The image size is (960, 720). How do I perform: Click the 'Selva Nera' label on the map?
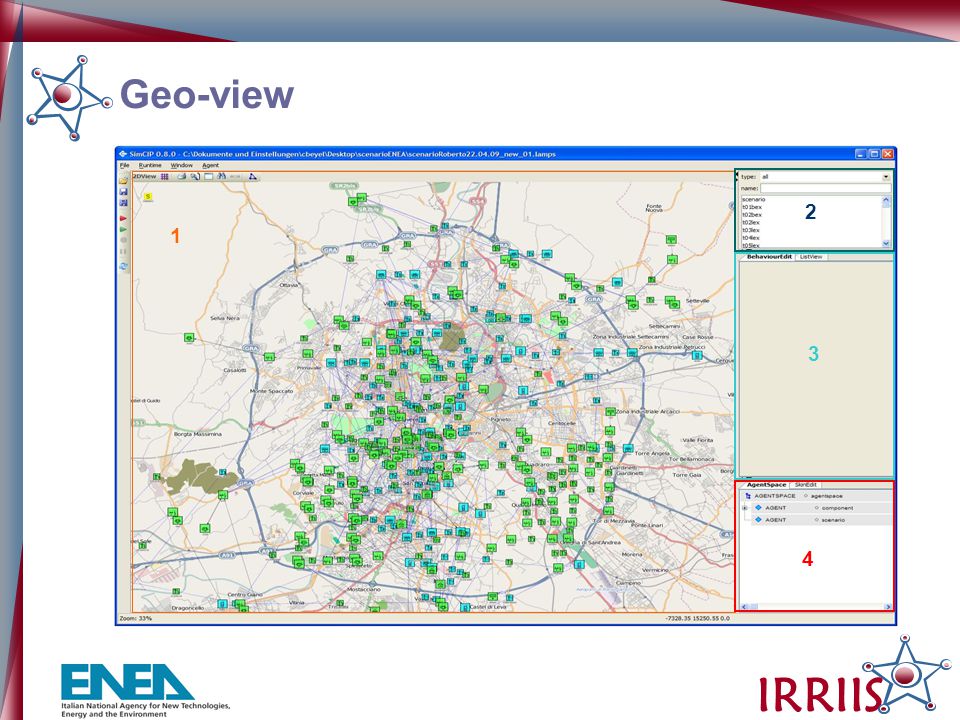pos(225,318)
